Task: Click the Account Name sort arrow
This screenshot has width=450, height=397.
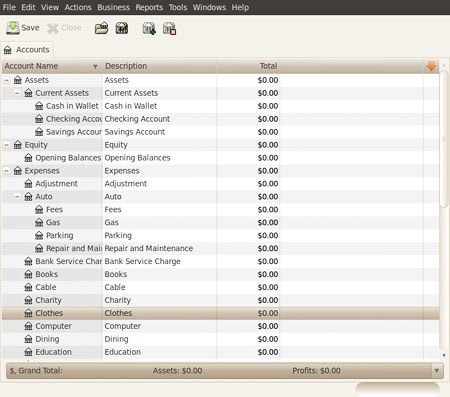Action: pyautogui.click(x=95, y=67)
